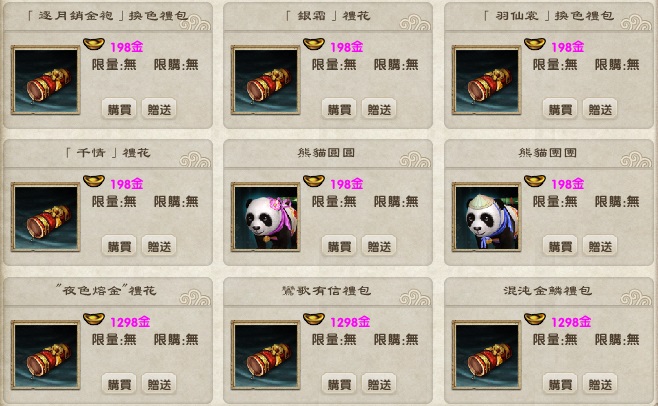Click the 「羽仙裳」換色禮包 title header

coord(548,16)
